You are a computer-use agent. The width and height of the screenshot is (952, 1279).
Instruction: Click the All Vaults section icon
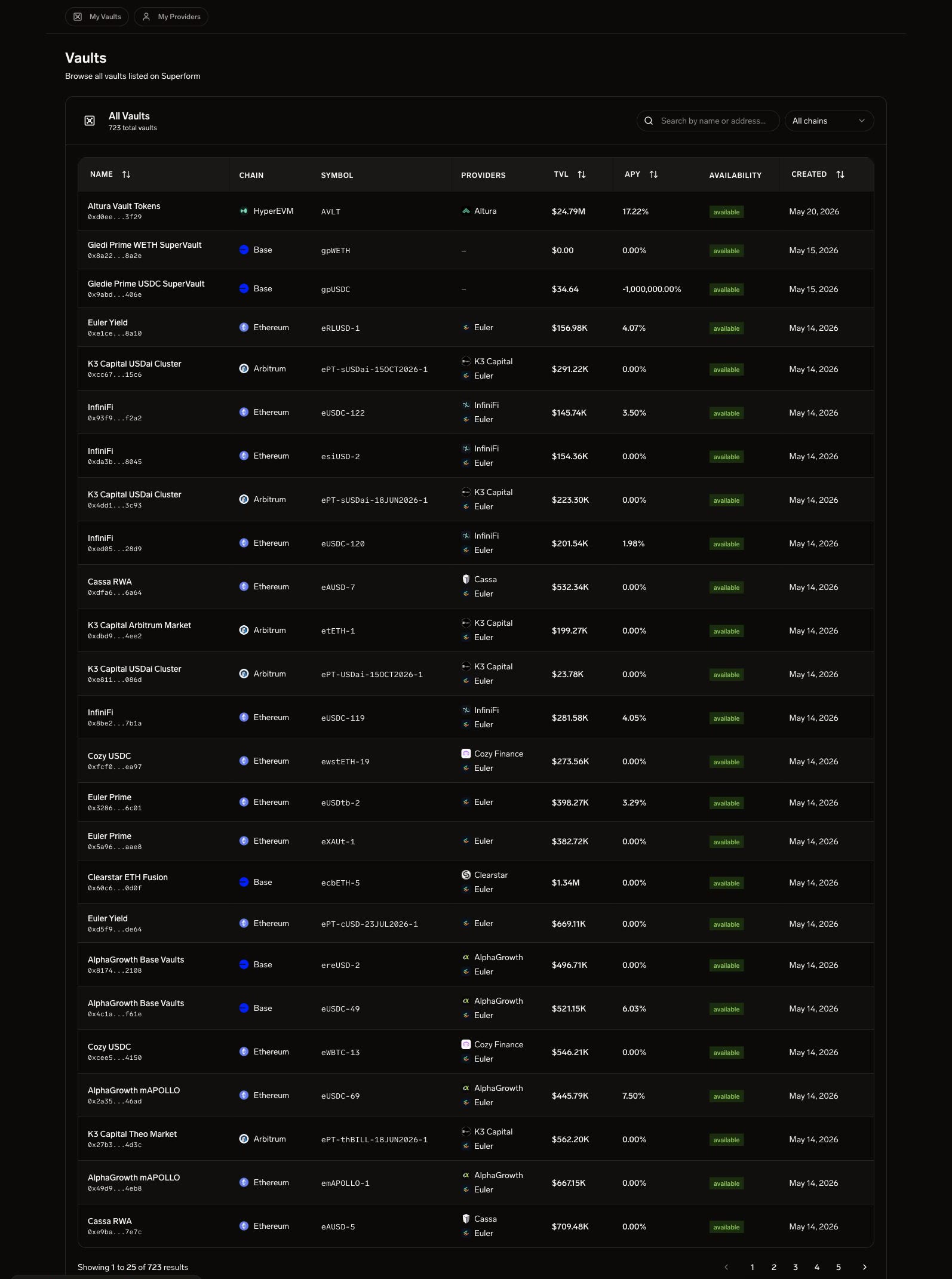coord(90,121)
